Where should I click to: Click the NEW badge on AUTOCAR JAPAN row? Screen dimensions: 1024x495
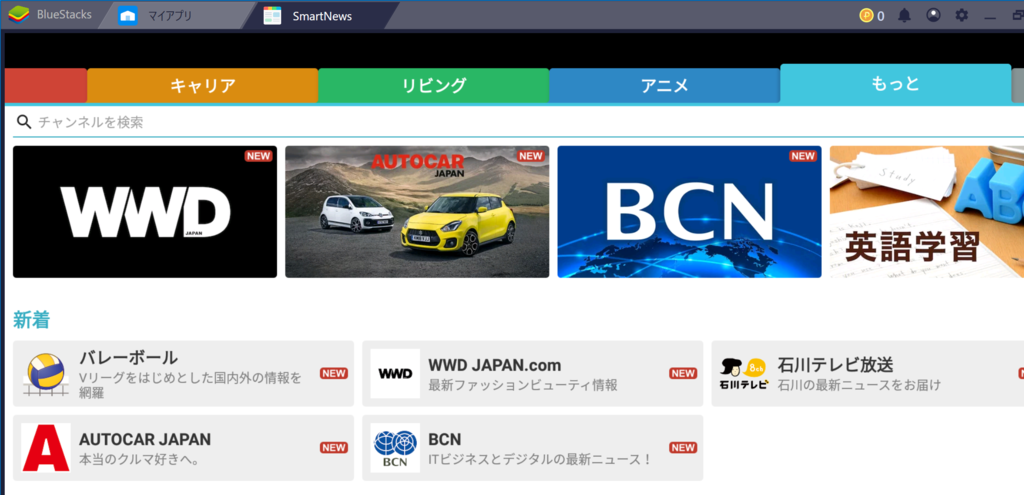[x=334, y=448]
